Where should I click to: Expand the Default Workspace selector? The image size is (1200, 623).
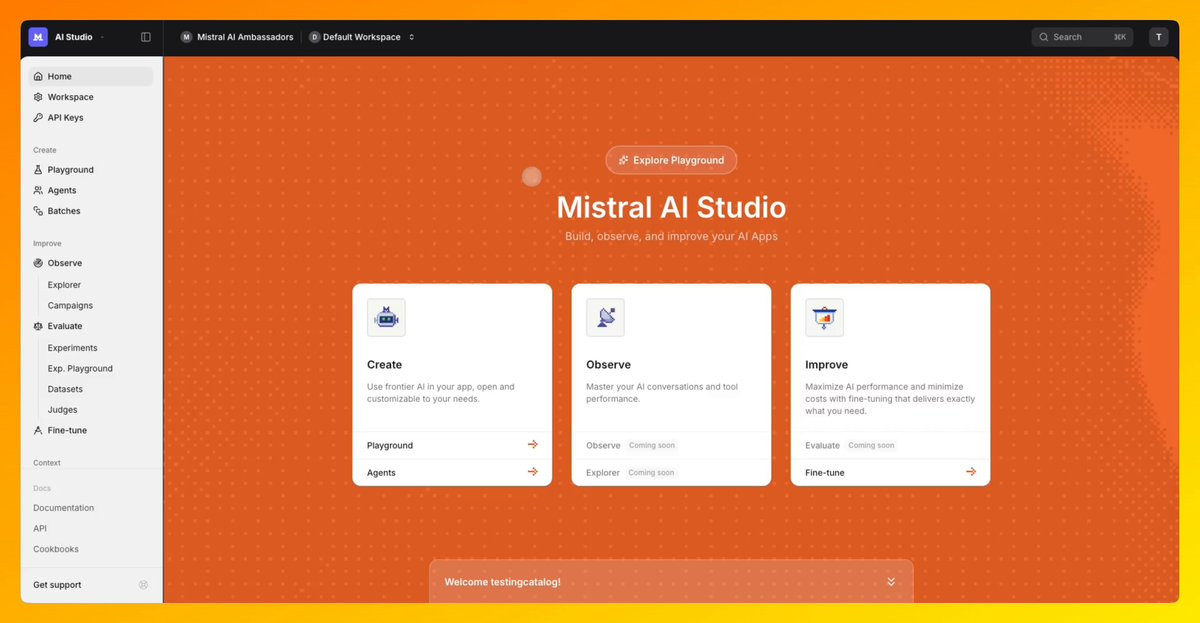pos(361,37)
